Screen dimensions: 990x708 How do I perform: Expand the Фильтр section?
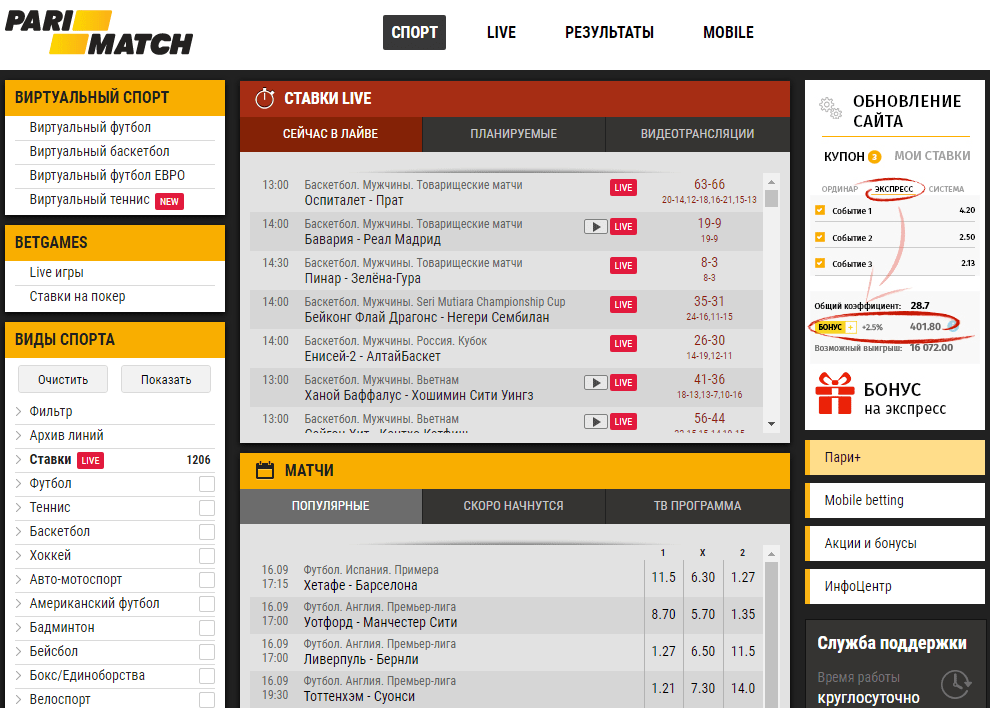tap(19, 411)
